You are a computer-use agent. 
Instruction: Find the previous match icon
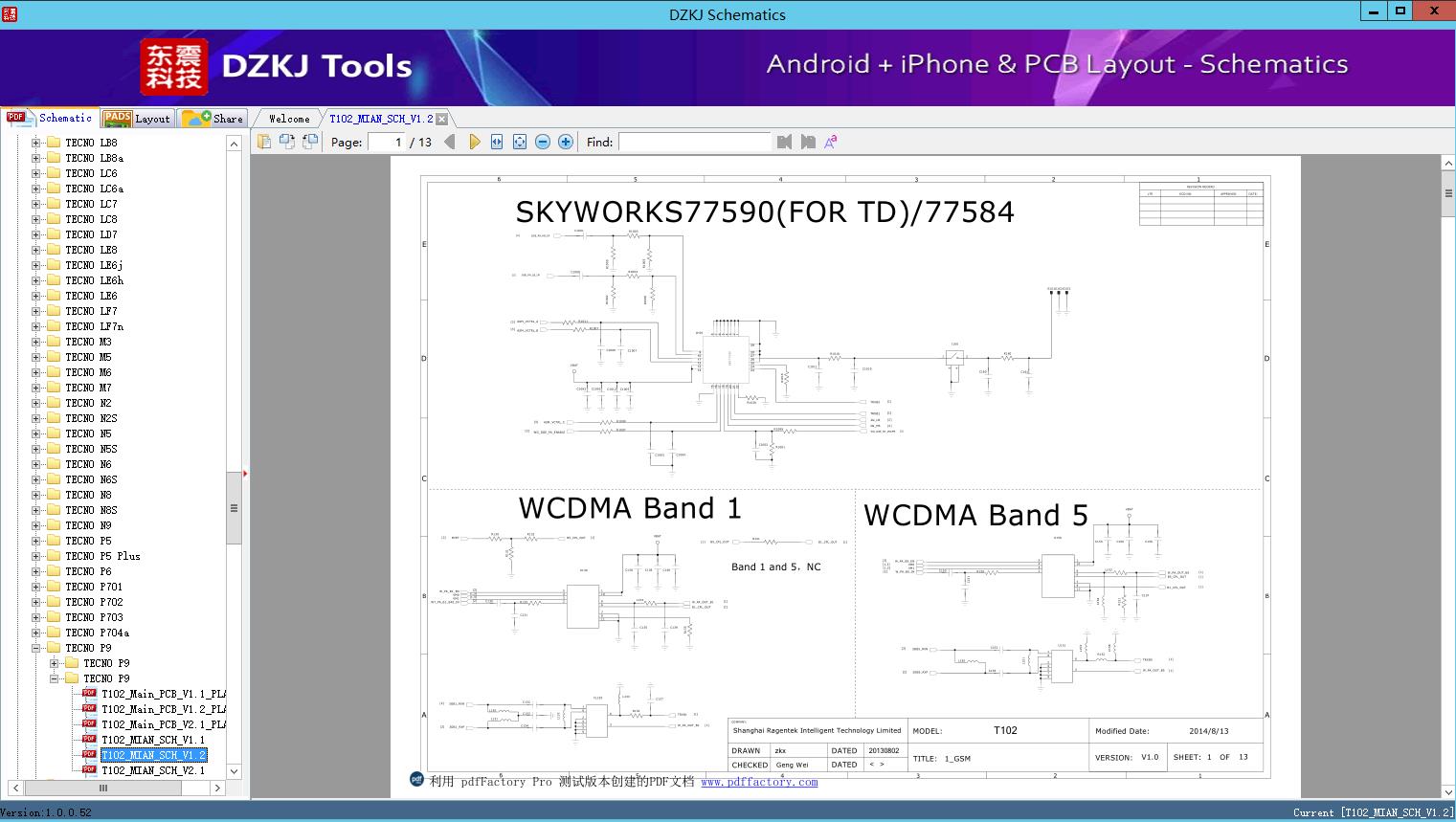tap(784, 142)
